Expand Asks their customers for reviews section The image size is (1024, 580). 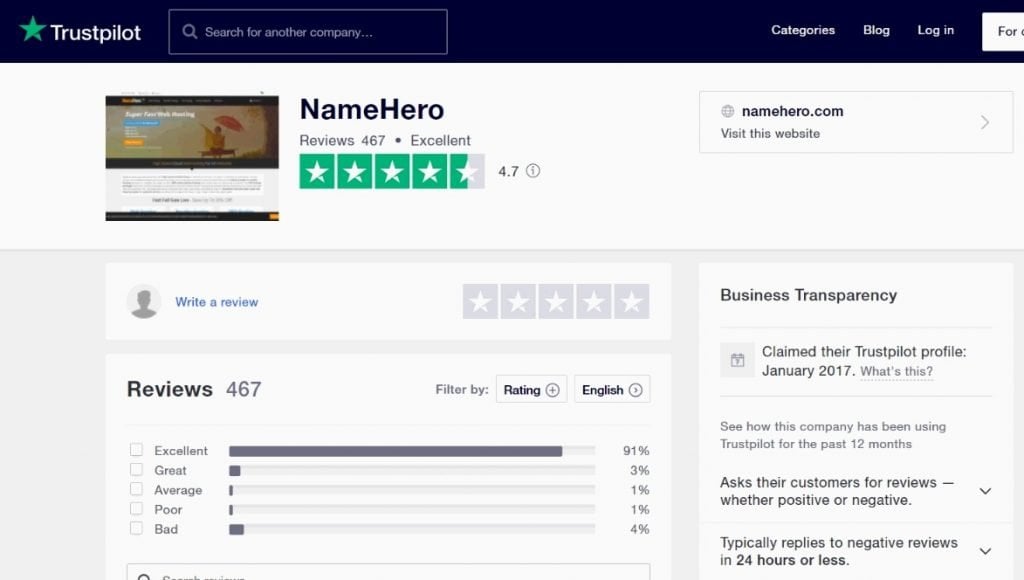[x=856, y=491]
